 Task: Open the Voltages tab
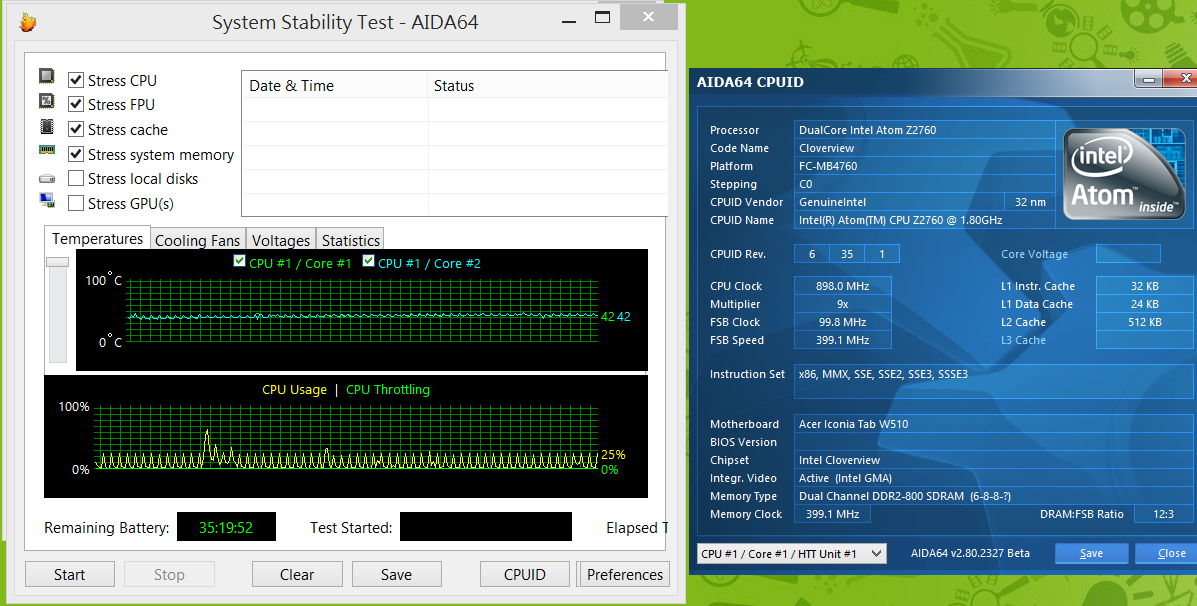tap(280, 240)
